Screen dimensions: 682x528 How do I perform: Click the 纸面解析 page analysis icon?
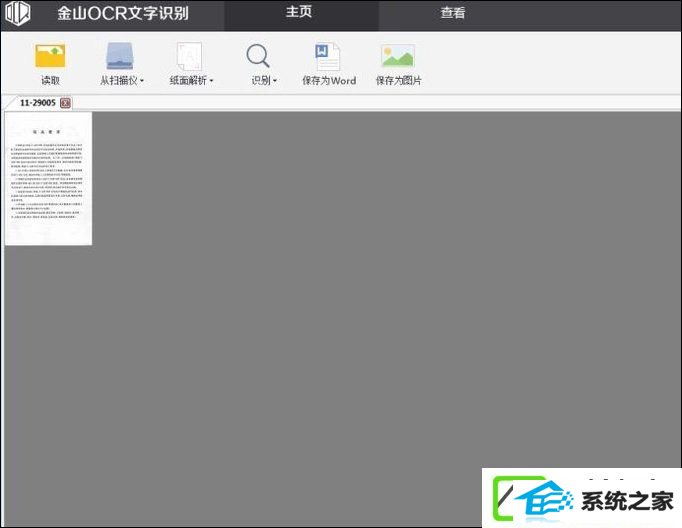tap(189, 56)
